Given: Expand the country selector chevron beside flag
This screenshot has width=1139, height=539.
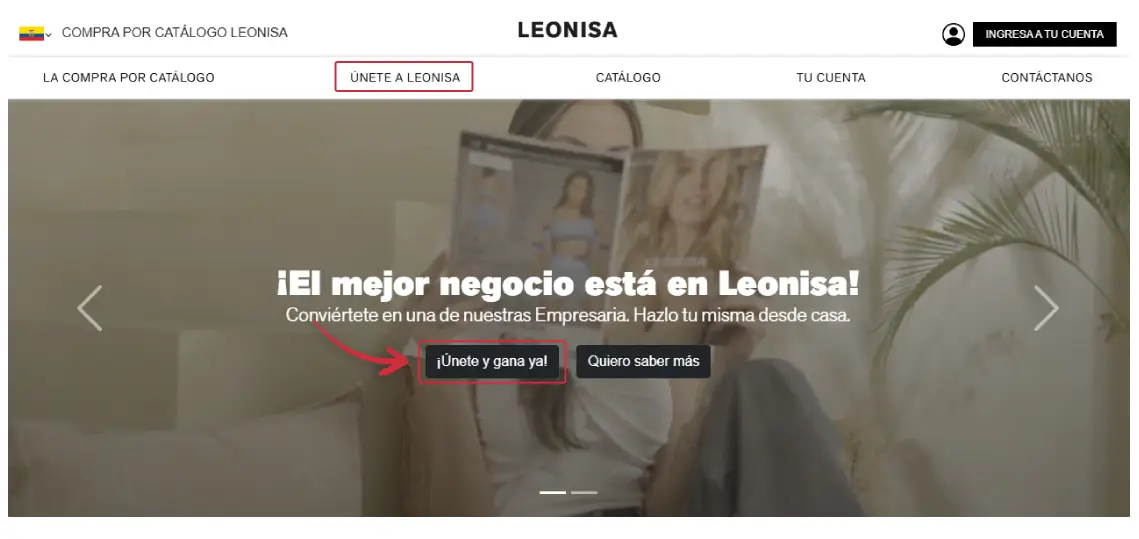Looking at the screenshot, I should coord(49,35).
